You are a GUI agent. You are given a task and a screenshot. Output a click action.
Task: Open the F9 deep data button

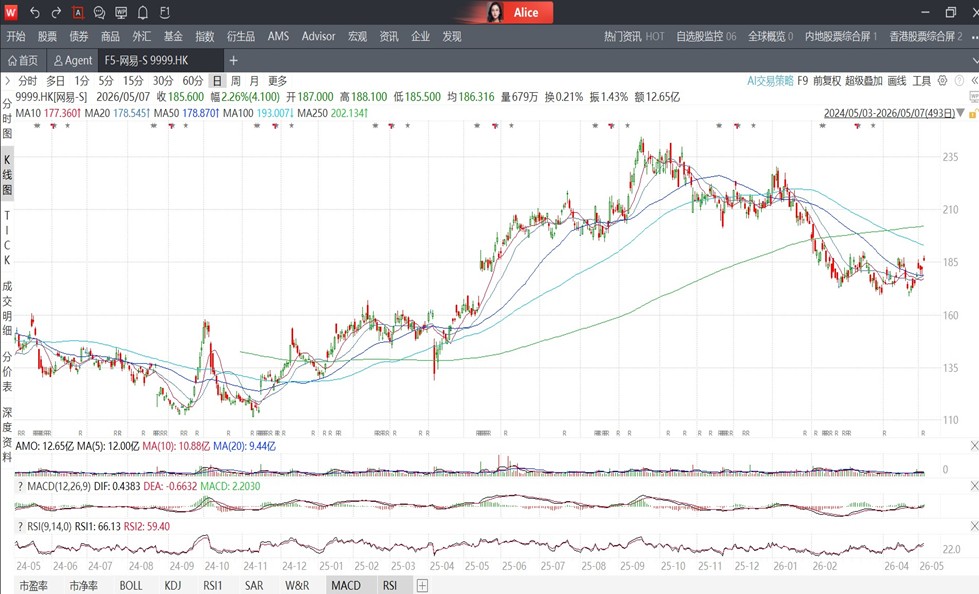[x=802, y=81]
